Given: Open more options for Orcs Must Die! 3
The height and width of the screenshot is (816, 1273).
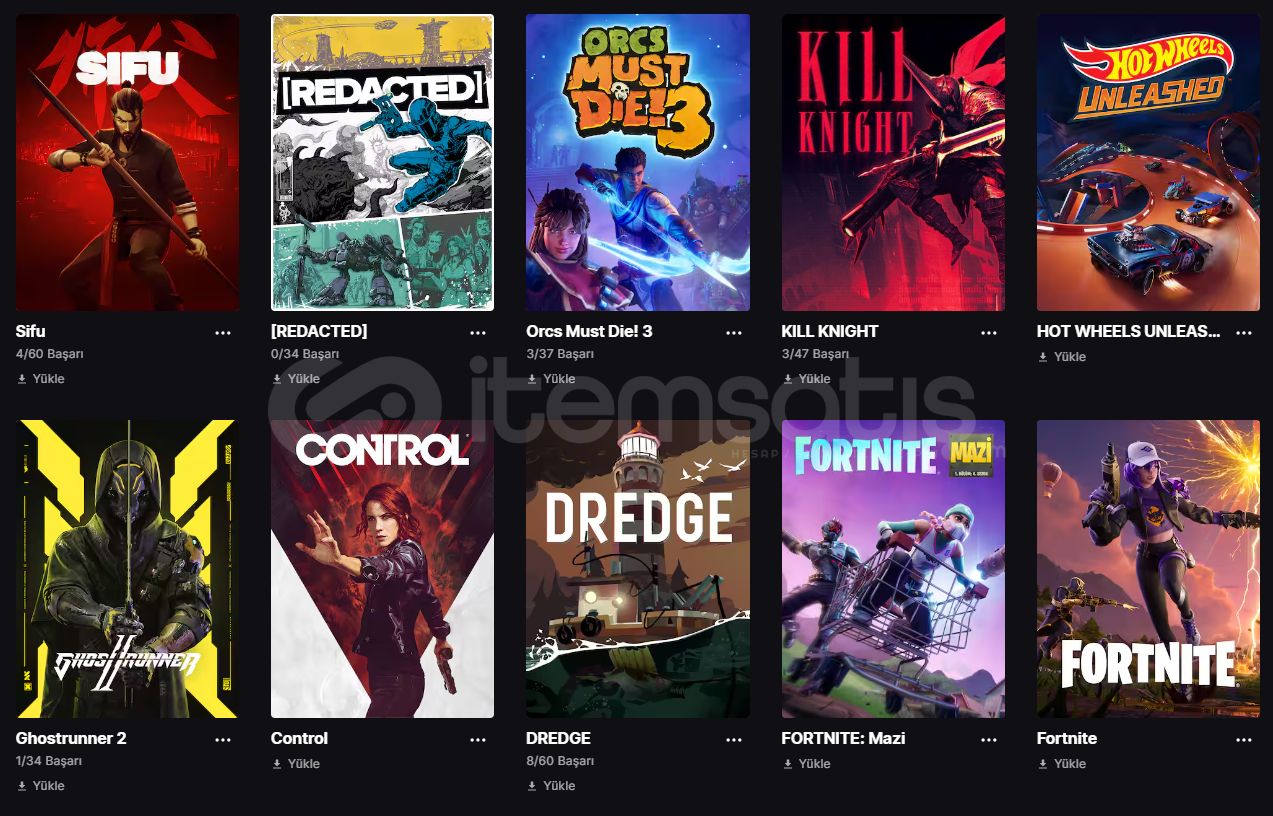Looking at the screenshot, I should (734, 333).
